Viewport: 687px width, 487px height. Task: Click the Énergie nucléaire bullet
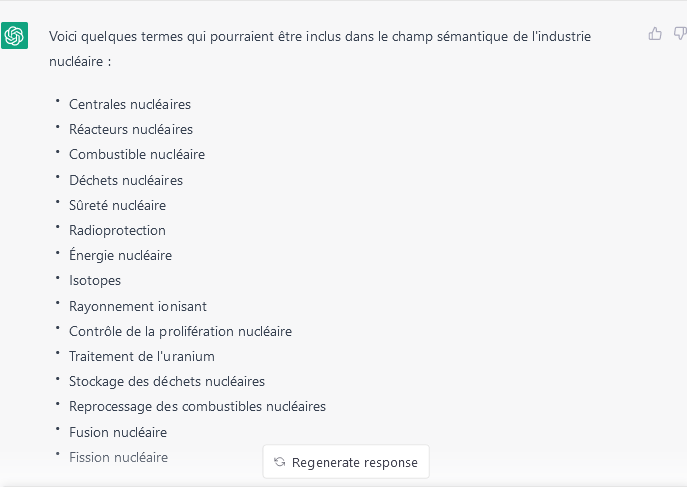pyautogui.click(x=120, y=255)
